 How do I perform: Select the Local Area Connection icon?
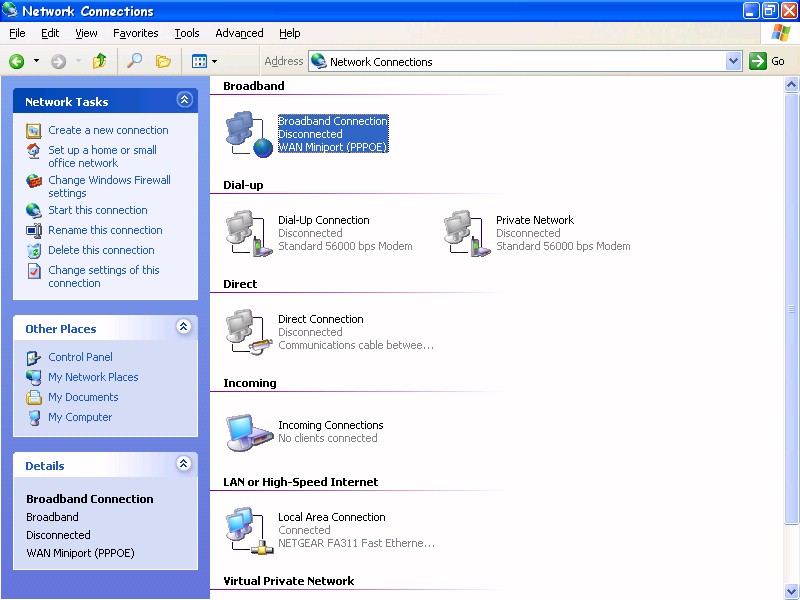pyautogui.click(x=249, y=531)
